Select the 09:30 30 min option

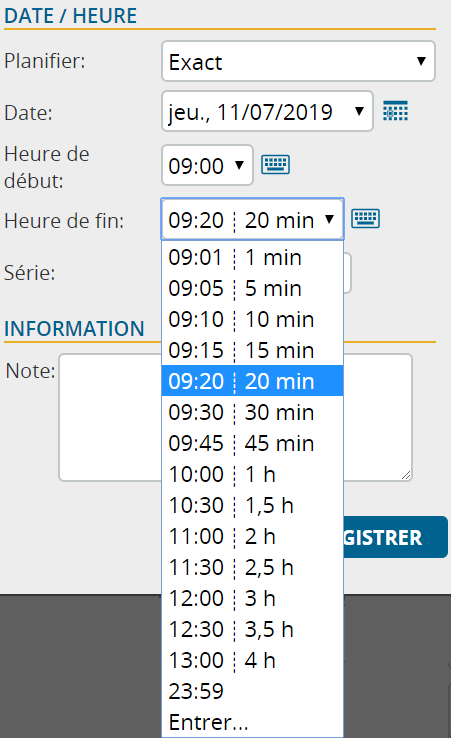point(252,412)
